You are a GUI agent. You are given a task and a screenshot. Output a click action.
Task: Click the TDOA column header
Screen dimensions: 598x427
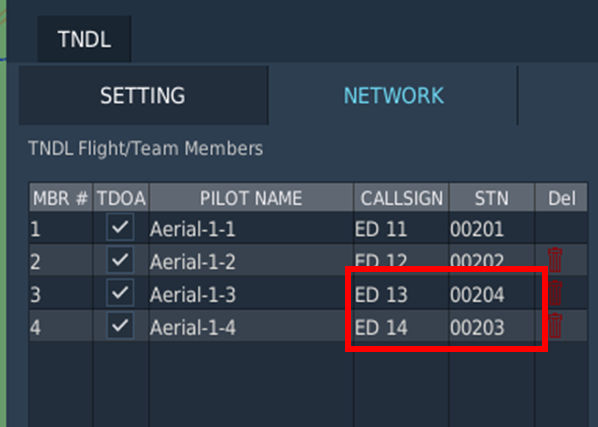pos(121,198)
